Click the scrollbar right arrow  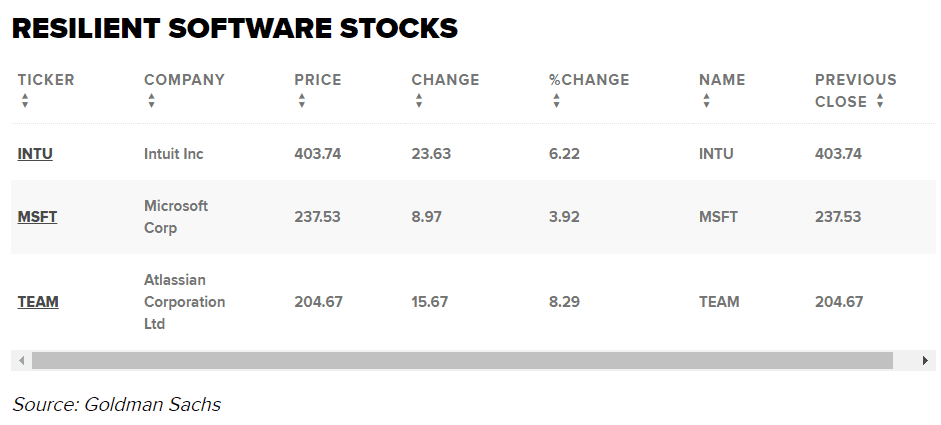(926, 360)
